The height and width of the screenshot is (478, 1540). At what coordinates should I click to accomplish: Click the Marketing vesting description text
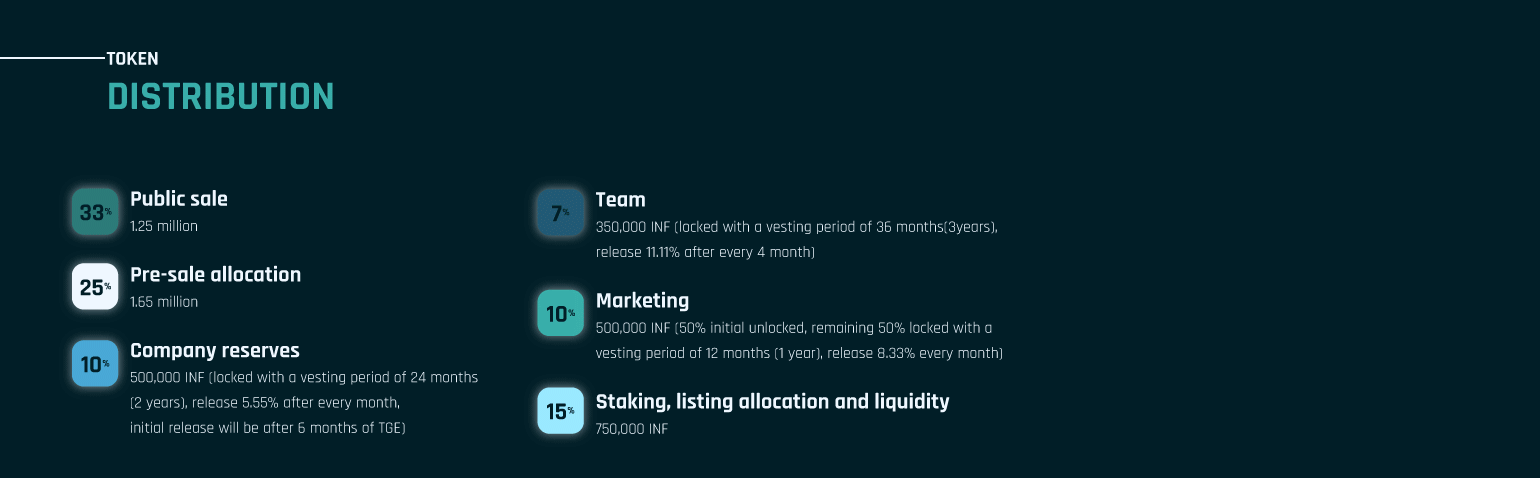point(799,341)
